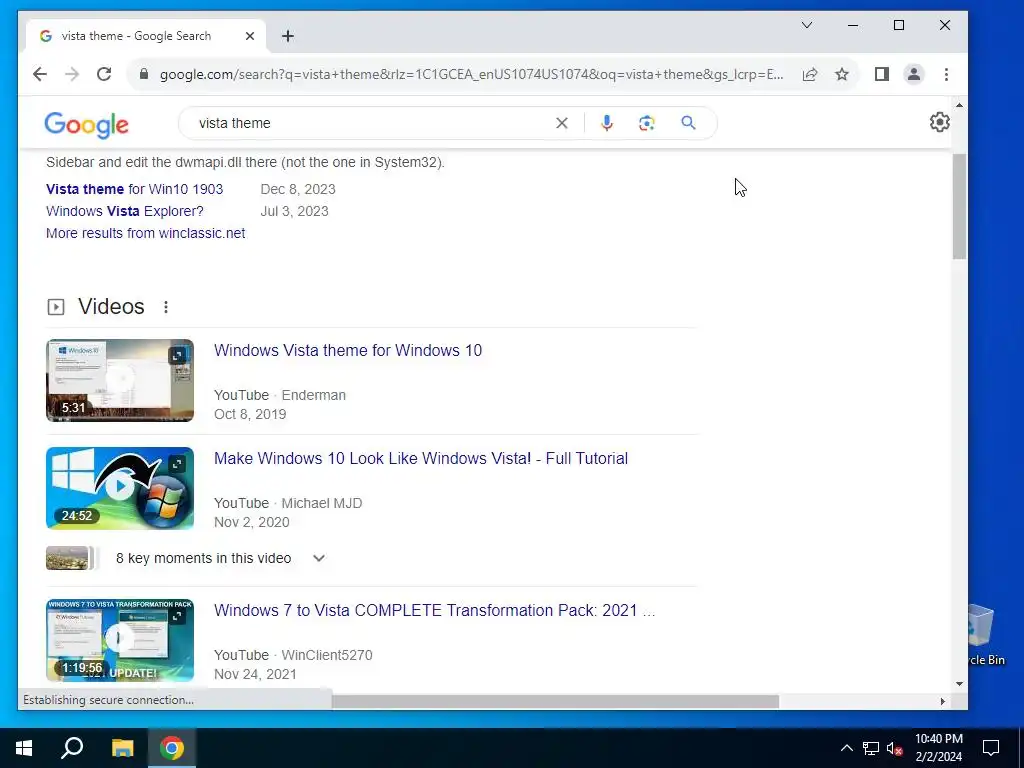Open Windows 7 to Vista Transformation Pack video
The height and width of the screenshot is (768, 1024).
(x=434, y=611)
